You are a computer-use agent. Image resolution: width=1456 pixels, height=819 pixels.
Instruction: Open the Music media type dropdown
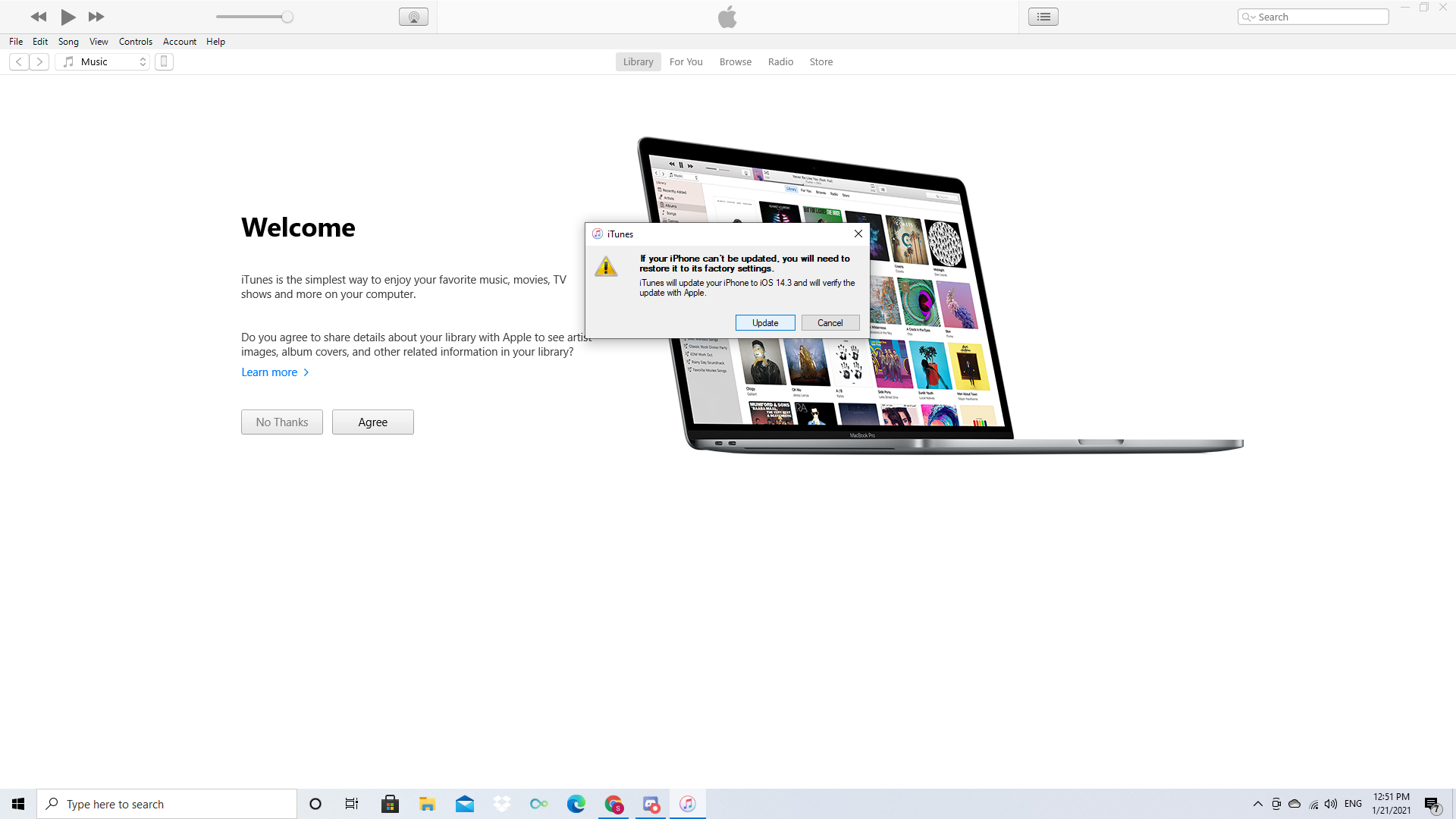point(103,61)
